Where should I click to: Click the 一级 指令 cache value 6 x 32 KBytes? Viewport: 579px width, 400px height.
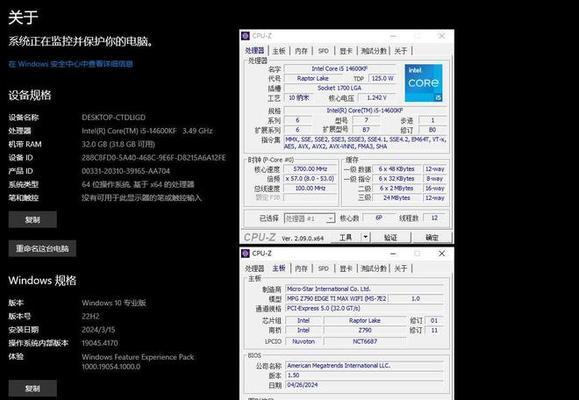click(397, 178)
